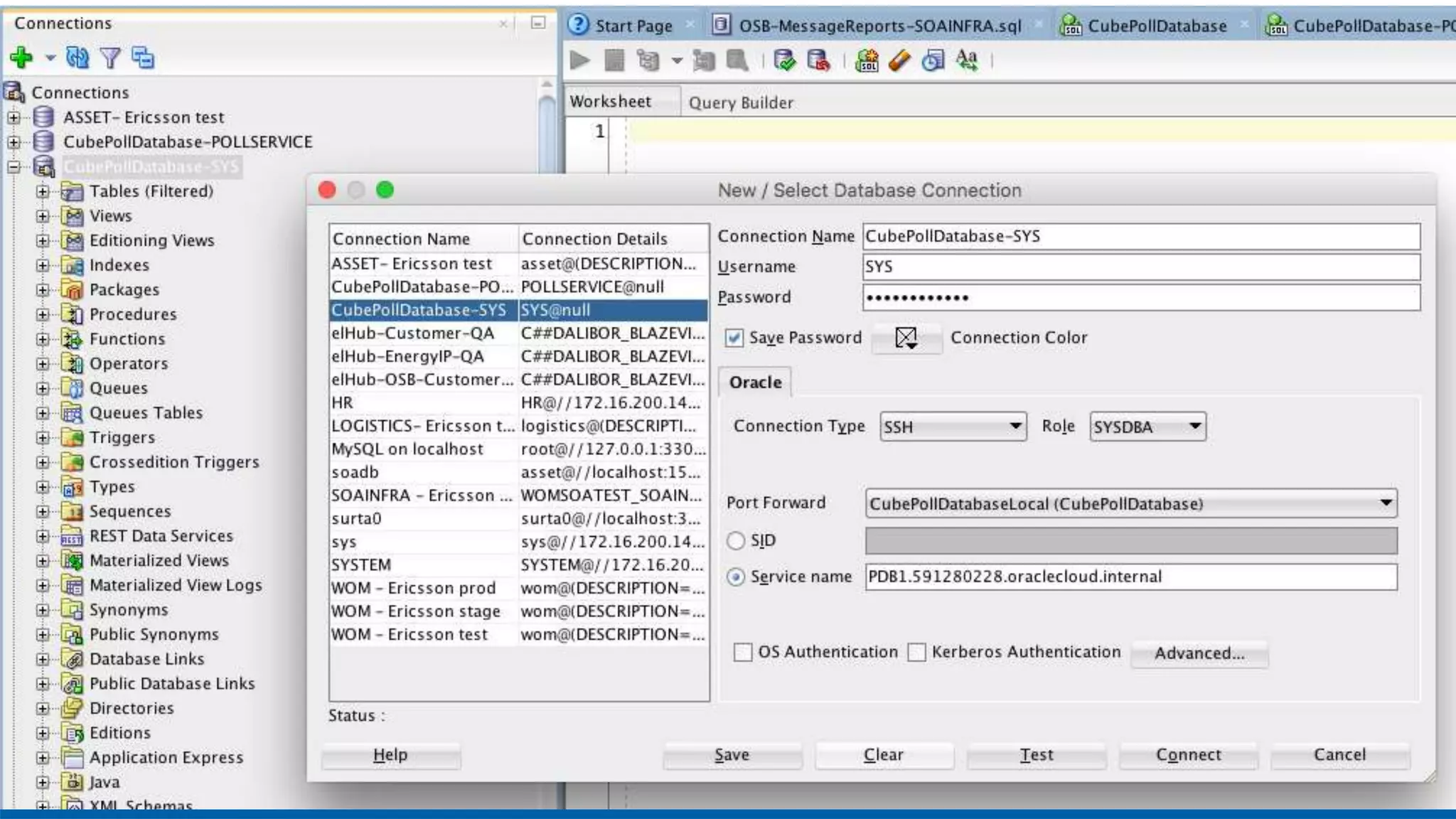1456x819 pixels.
Task: Click the to upper/lower case Aa icon
Action: pyautogui.click(x=967, y=61)
